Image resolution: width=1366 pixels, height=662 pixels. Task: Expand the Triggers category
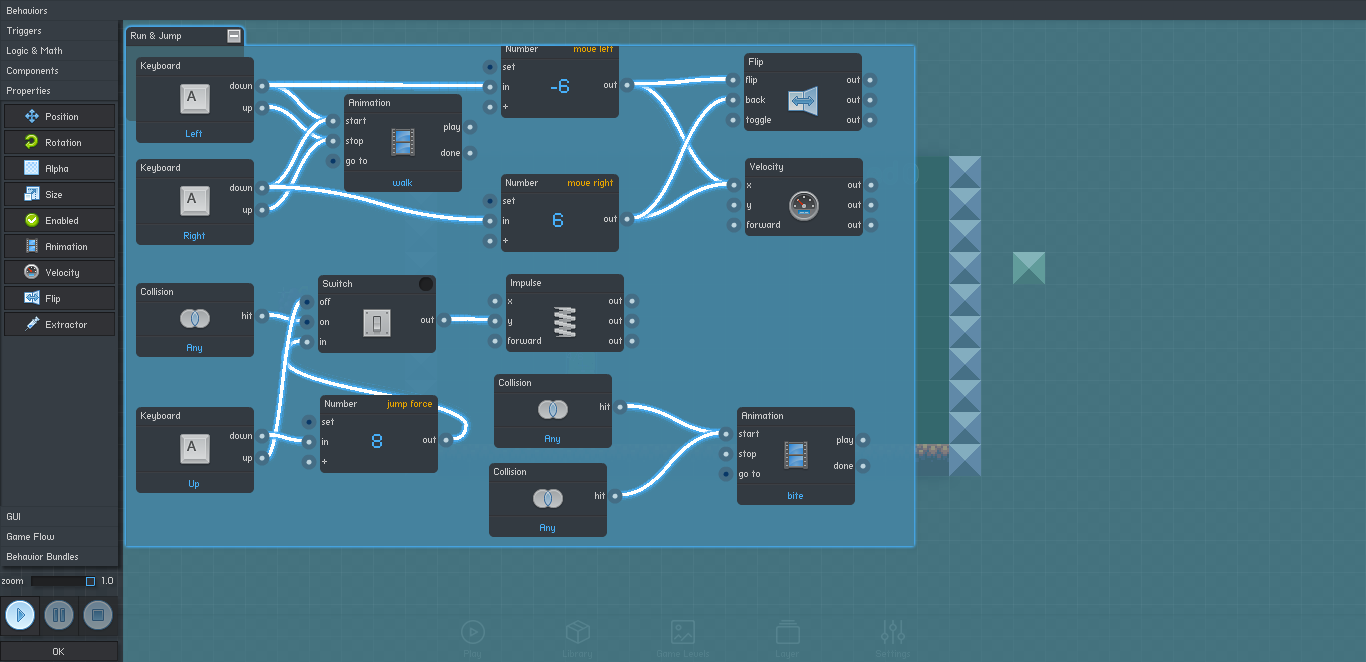point(60,30)
